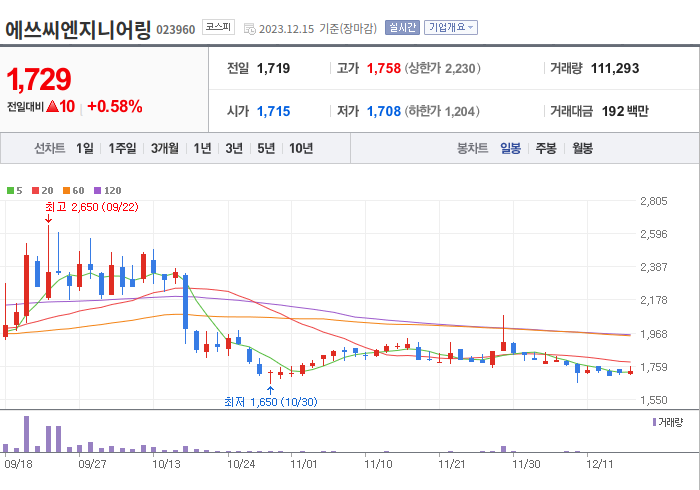
Task: Click the 저가 value 1,708
Action: 383,111
